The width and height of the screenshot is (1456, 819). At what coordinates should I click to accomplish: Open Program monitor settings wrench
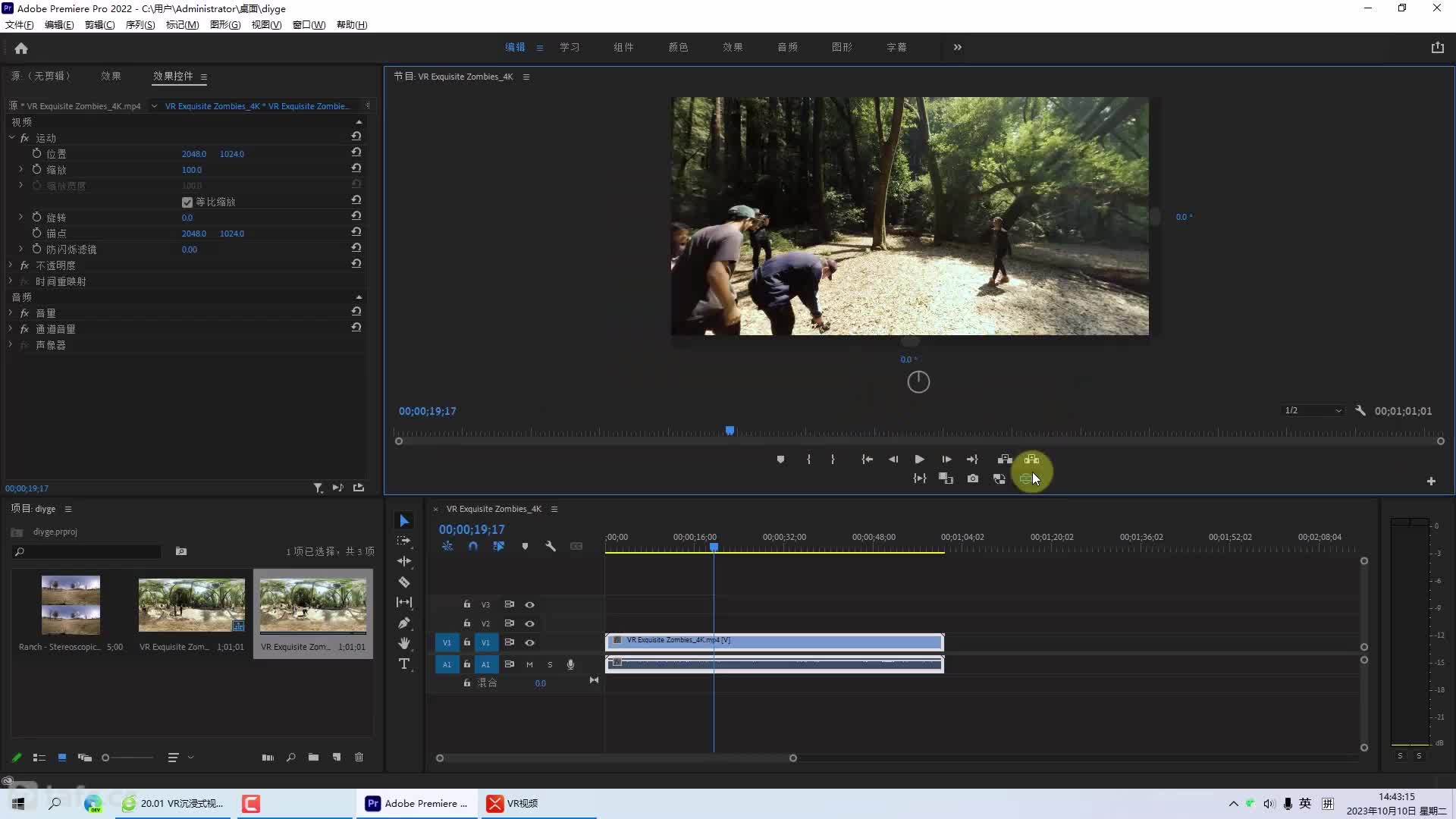pos(1360,410)
